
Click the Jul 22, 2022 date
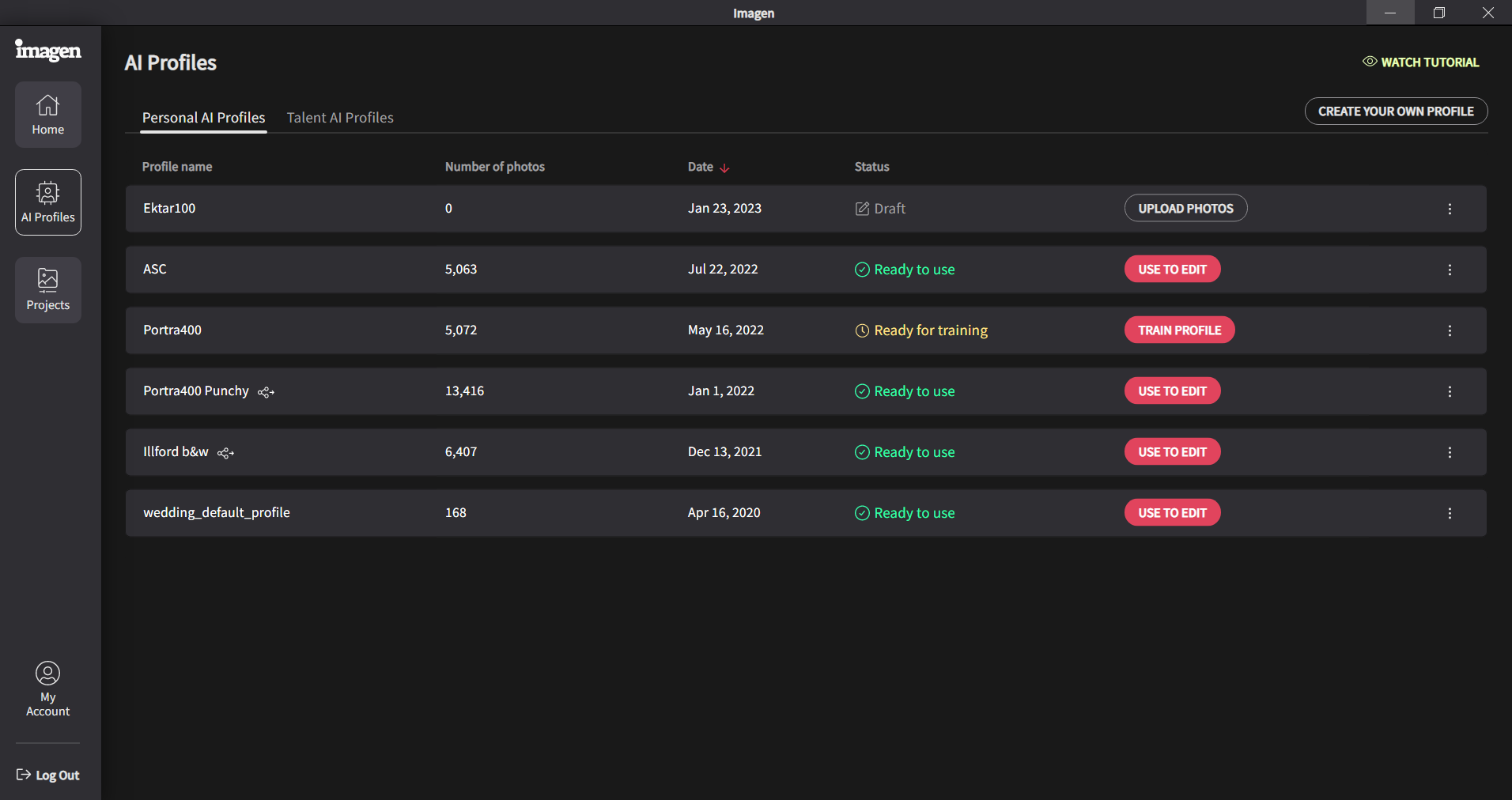(723, 269)
